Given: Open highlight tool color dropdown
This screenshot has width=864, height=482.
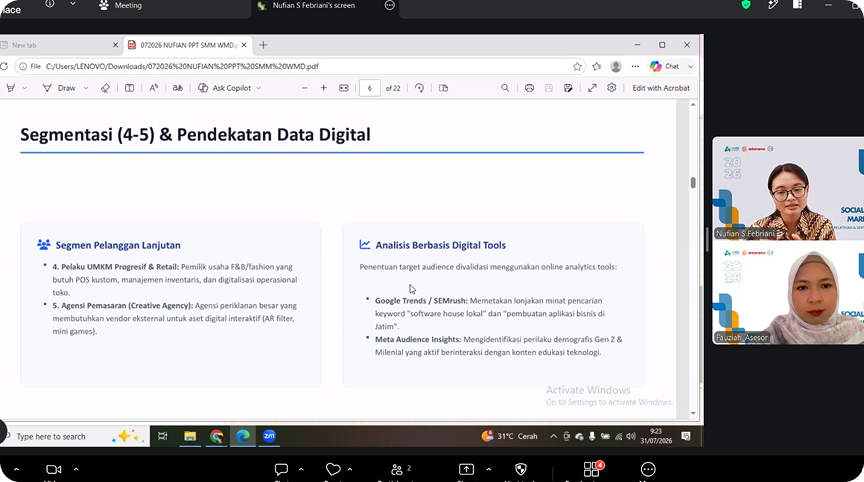Looking at the screenshot, I should [x=25, y=88].
